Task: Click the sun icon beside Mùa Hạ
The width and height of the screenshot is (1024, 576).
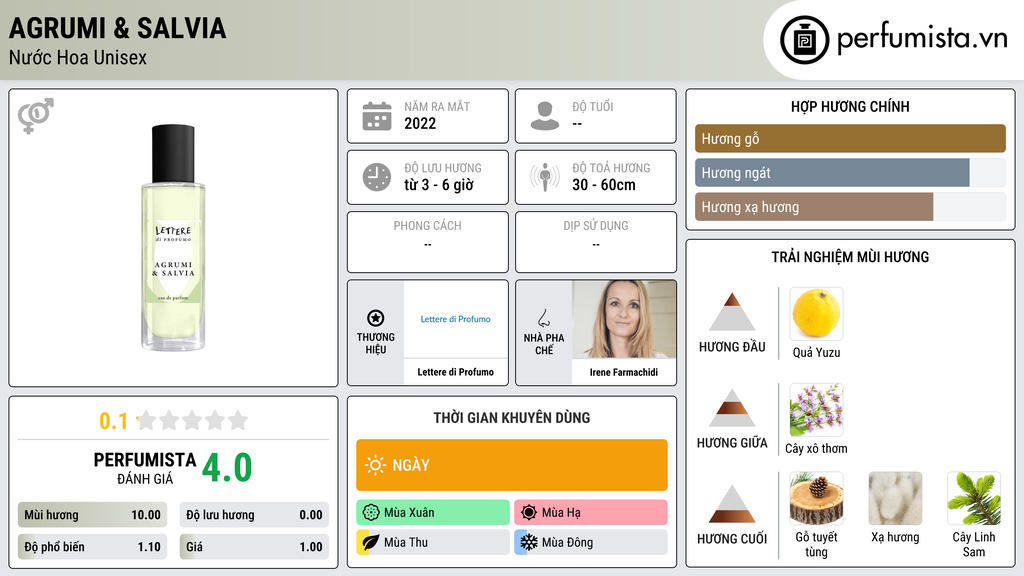Action: [x=529, y=513]
